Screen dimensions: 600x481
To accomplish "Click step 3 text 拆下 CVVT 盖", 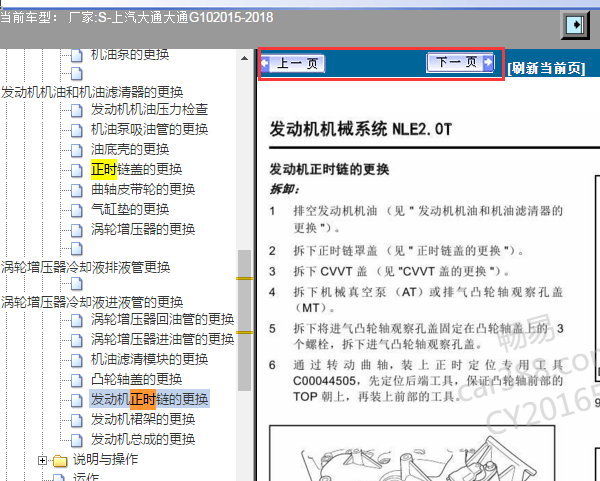I will pyautogui.click(x=330, y=271).
